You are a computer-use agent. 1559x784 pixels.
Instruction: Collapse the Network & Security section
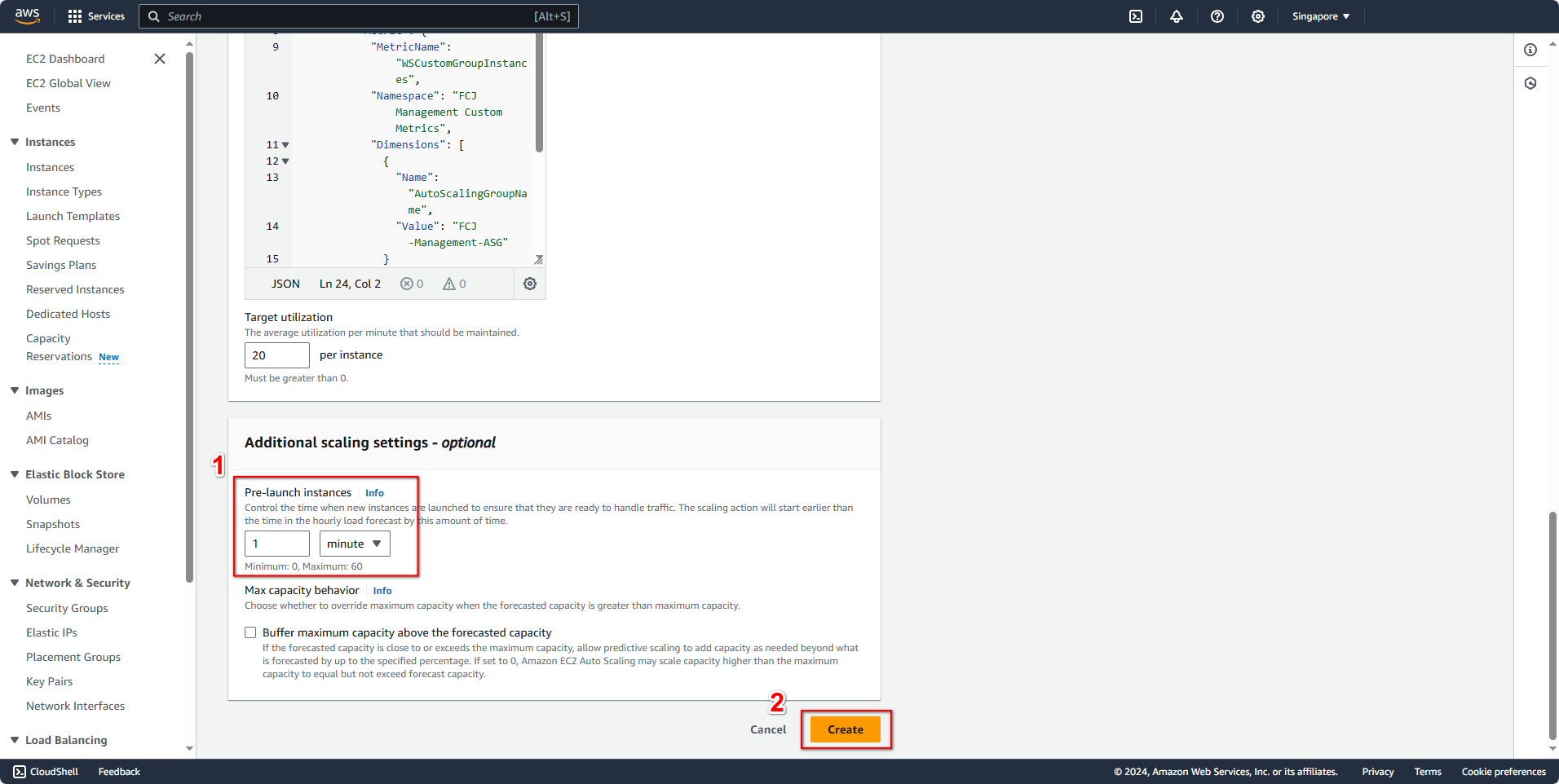click(x=15, y=583)
